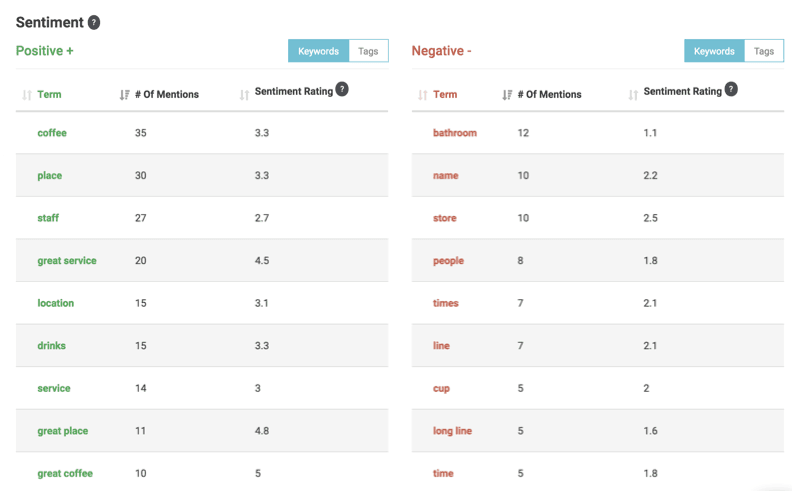The width and height of the screenshot is (800, 491).
Task: Show Positive Sentiment Rating help tooltip icon
Action: (342, 89)
